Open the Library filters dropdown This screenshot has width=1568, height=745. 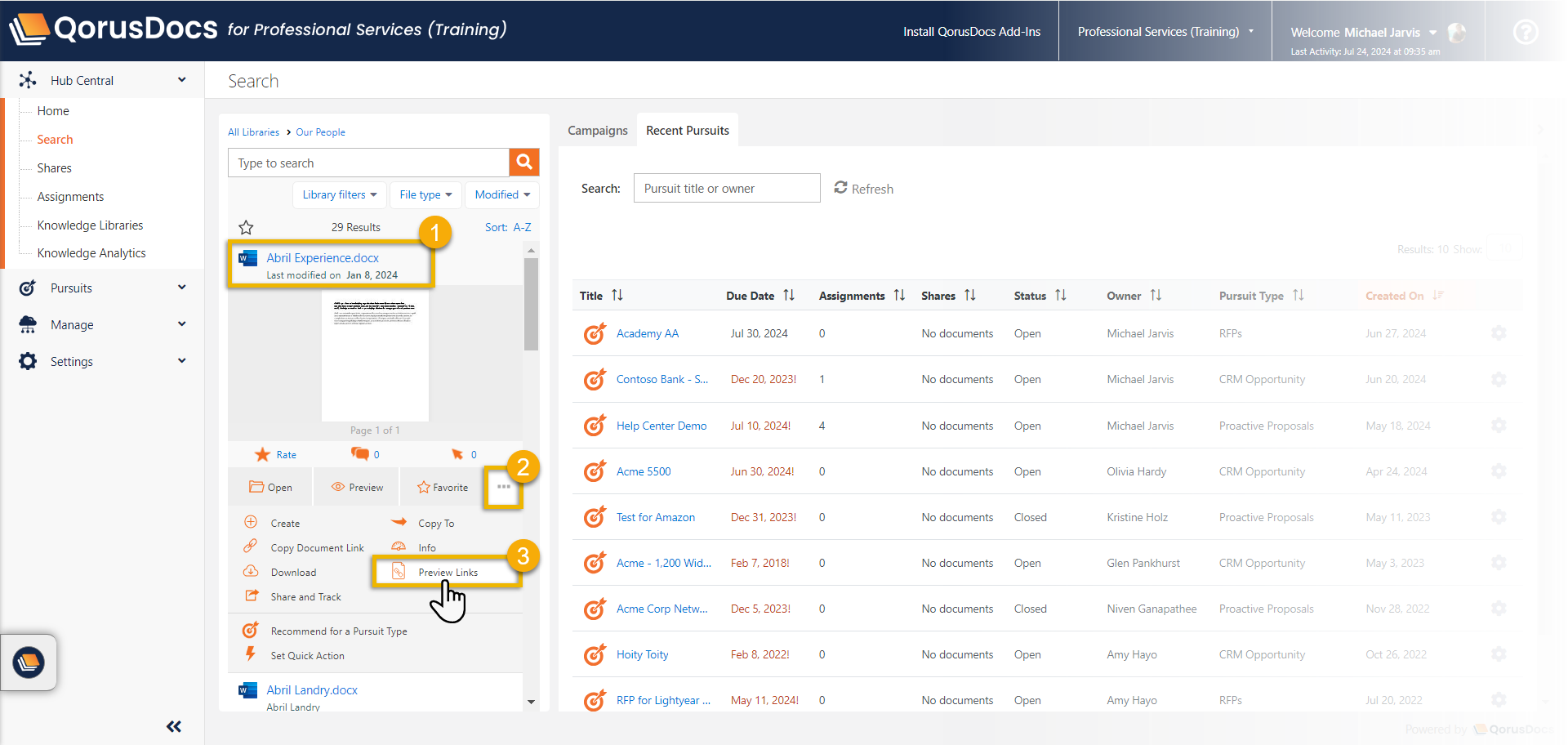tap(339, 194)
